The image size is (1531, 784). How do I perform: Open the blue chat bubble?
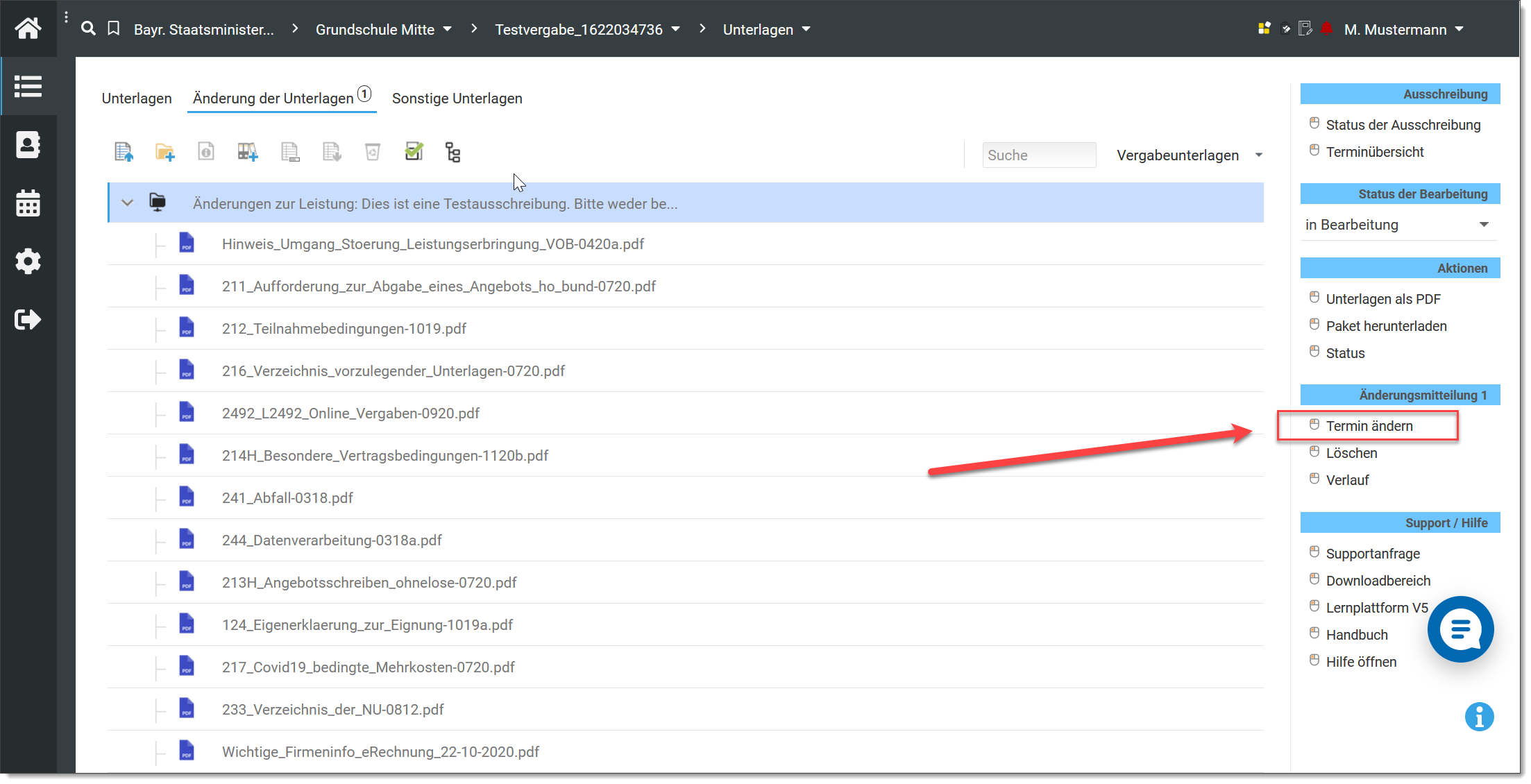[1461, 629]
